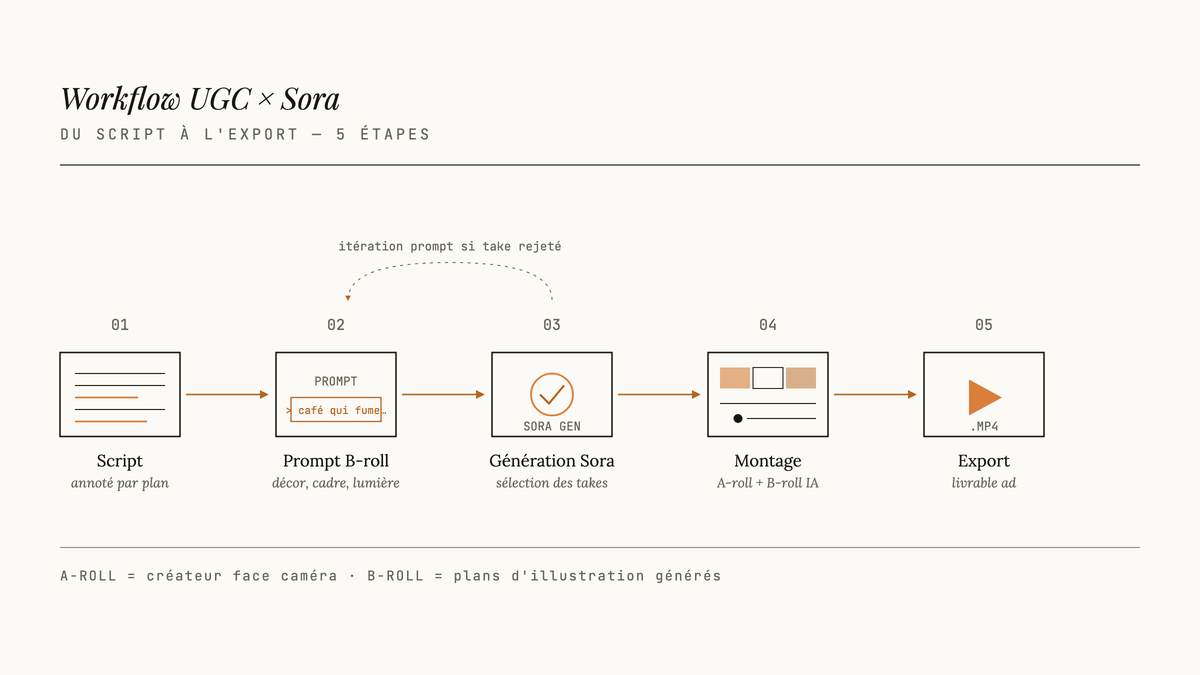
Task: Click the 'Prompt B-roll' step label
Action: coord(336,461)
